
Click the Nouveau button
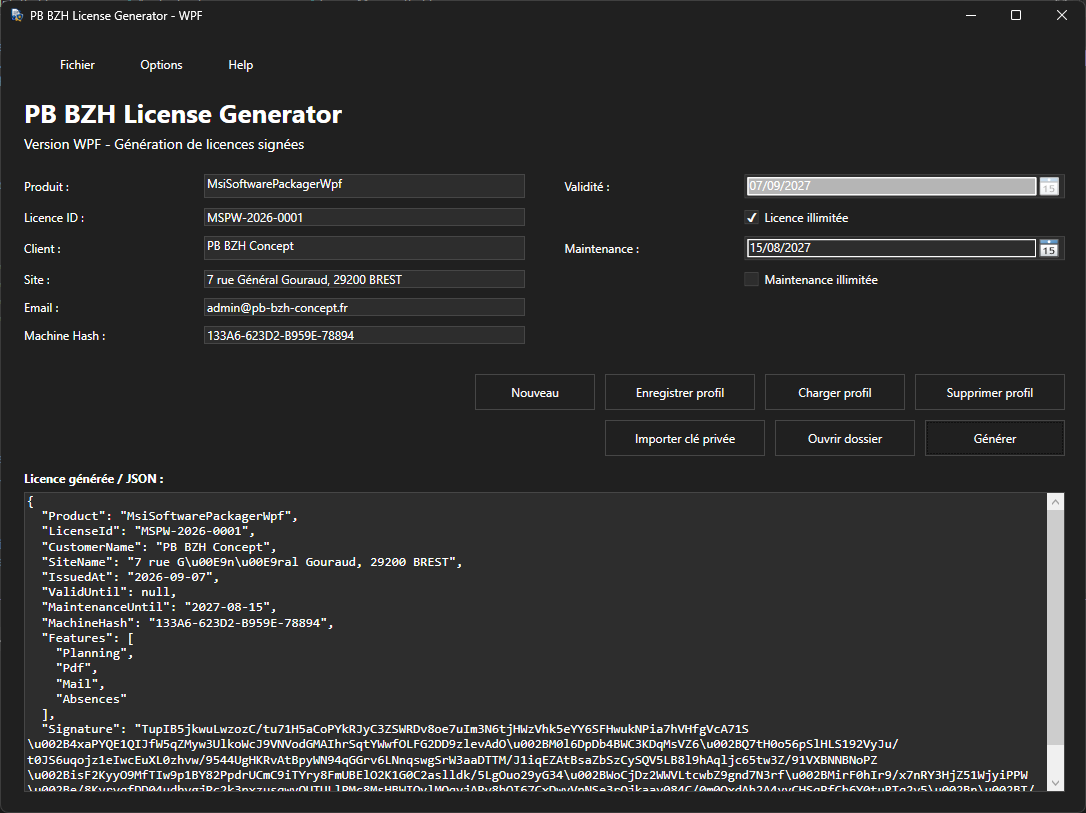(x=535, y=393)
